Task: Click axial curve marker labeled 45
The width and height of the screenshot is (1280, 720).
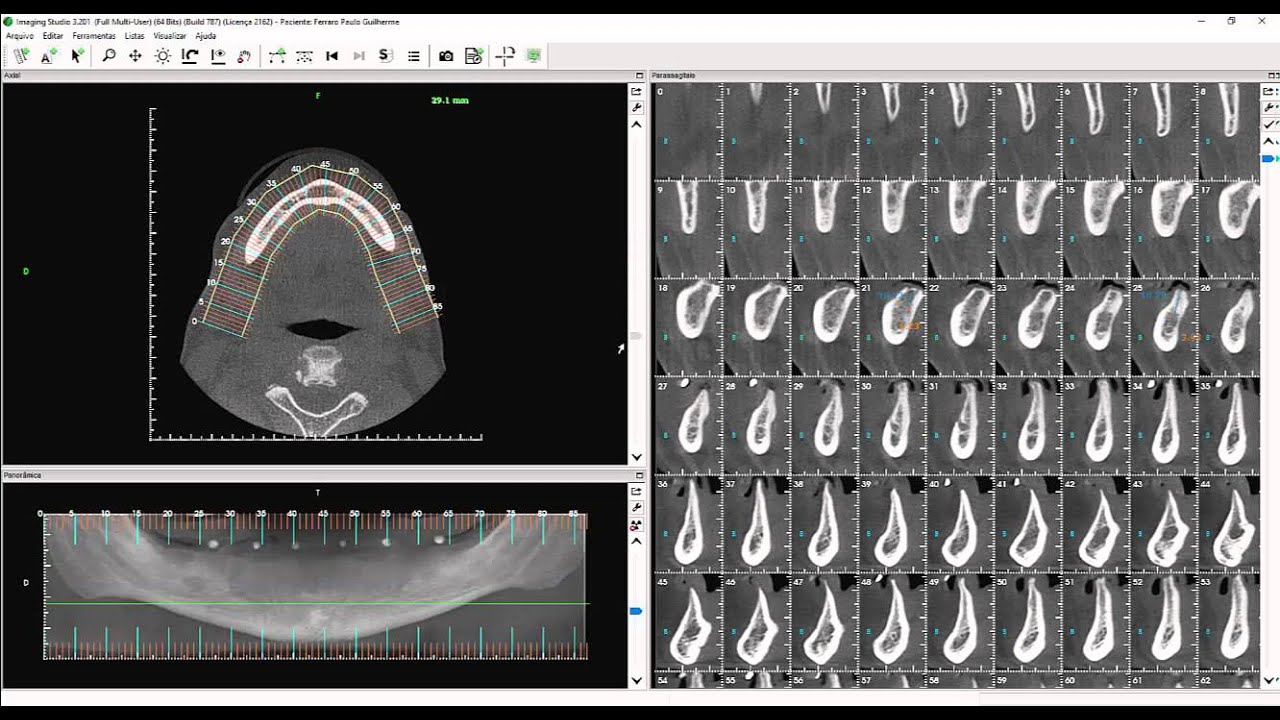Action: click(325, 164)
